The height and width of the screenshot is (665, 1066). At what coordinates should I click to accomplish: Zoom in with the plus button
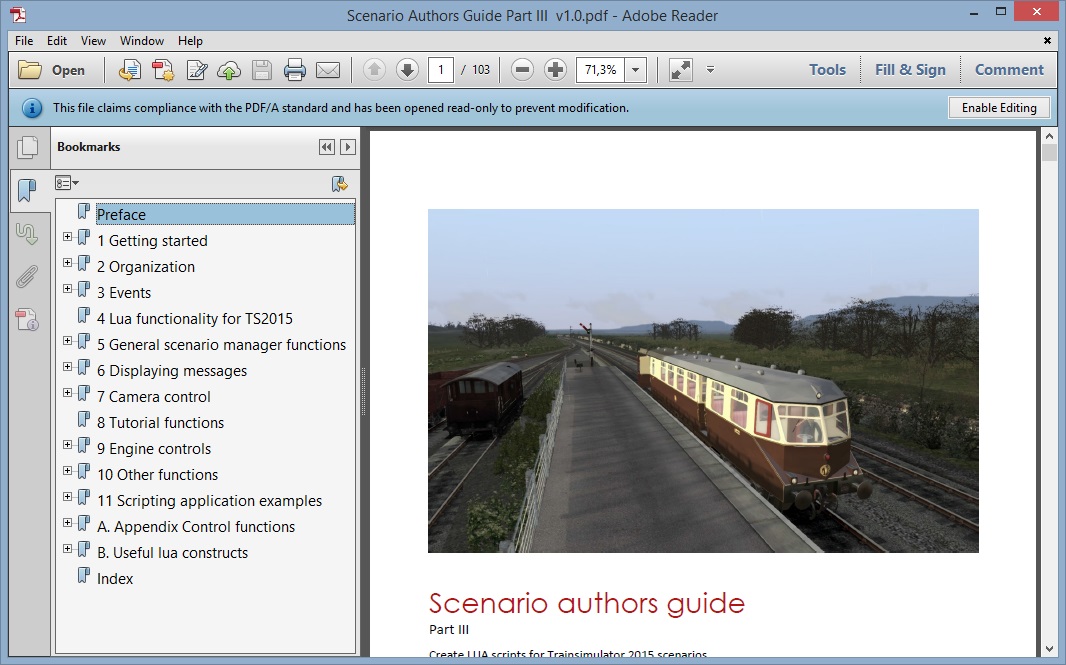[x=555, y=69]
